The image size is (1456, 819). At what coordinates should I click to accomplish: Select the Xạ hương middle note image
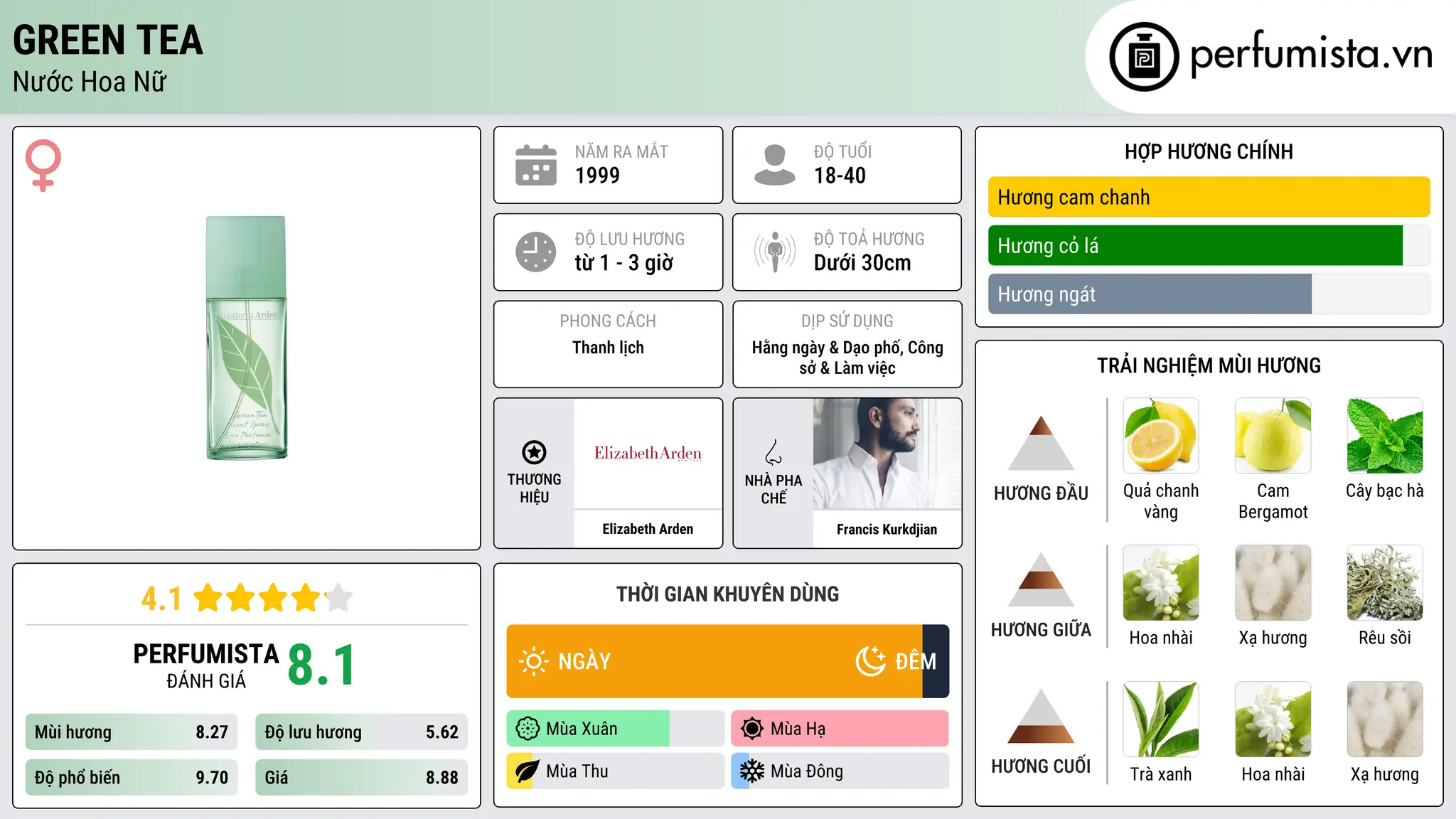pyautogui.click(x=1273, y=583)
